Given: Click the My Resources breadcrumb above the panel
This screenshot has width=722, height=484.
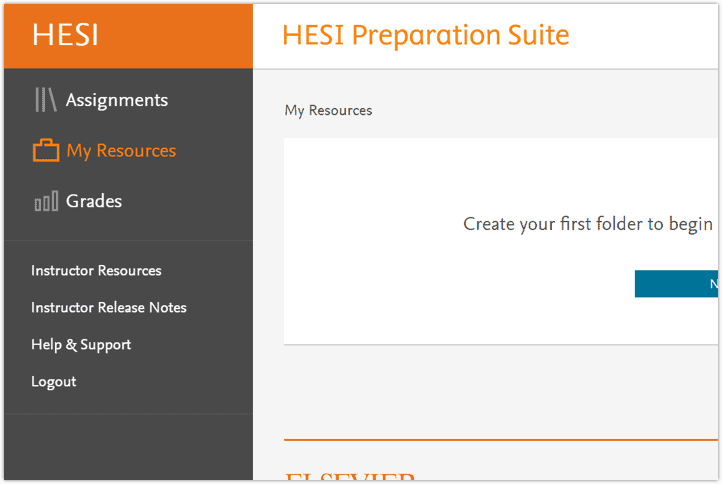Looking at the screenshot, I should click(328, 111).
